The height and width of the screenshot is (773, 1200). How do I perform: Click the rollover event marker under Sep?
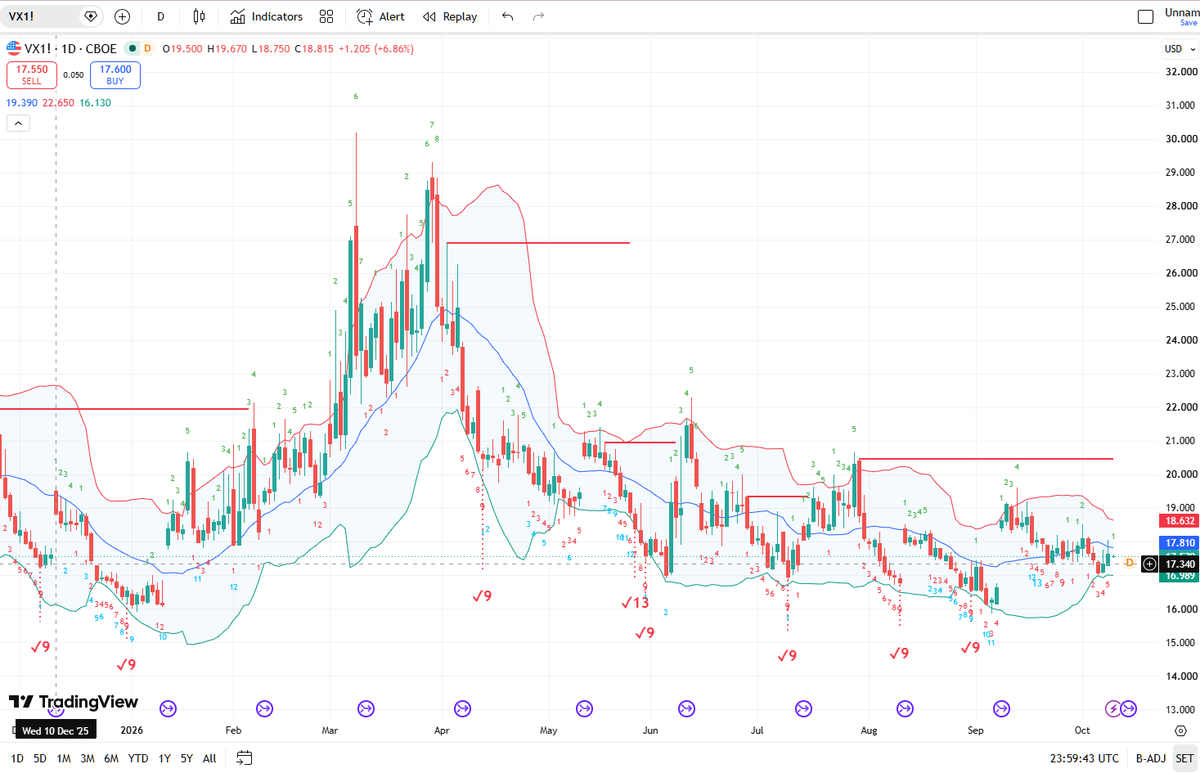1002,709
